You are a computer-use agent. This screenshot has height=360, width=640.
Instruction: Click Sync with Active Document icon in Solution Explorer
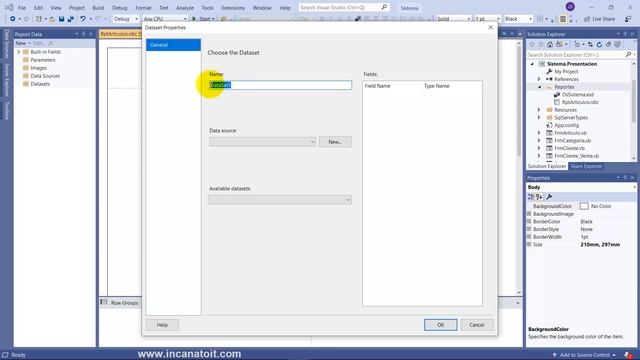coord(591,44)
